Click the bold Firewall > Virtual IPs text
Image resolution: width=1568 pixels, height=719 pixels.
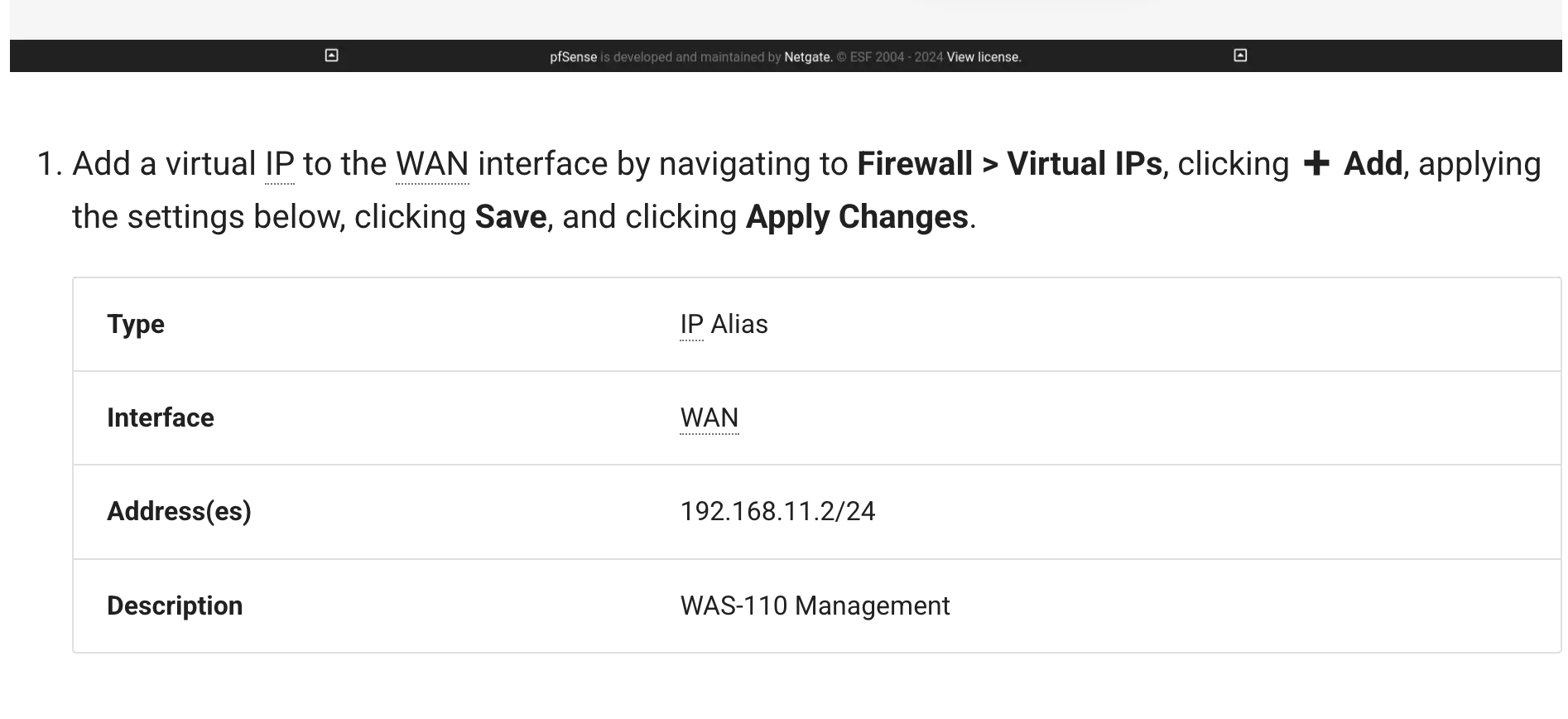(x=1009, y=164)
